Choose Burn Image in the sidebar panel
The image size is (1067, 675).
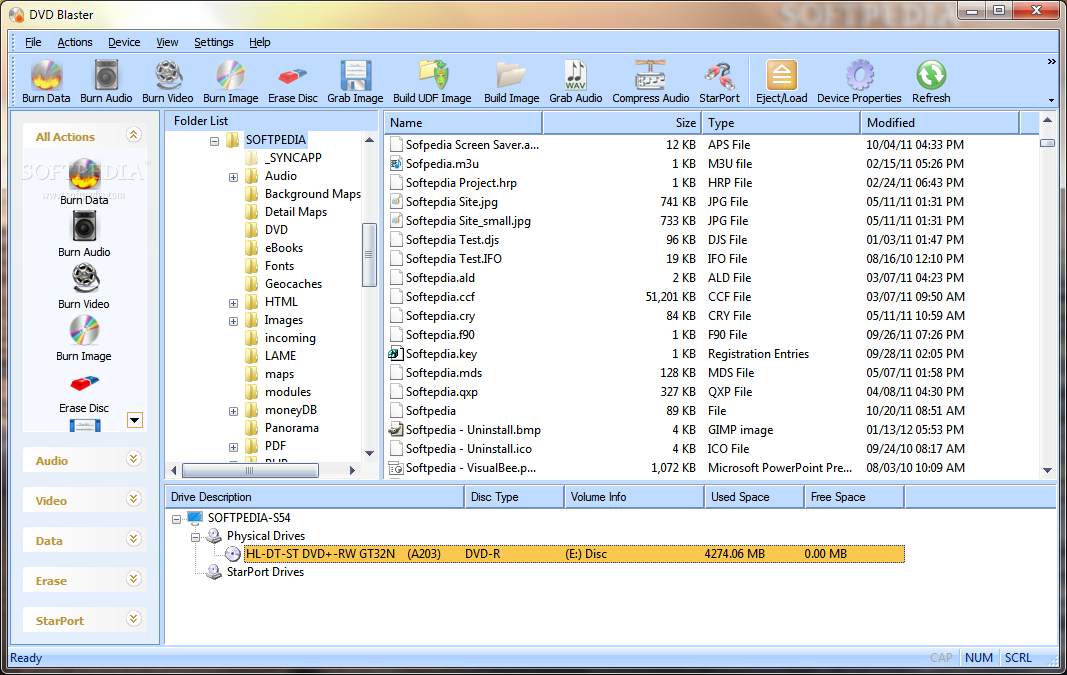click(84, 338)
